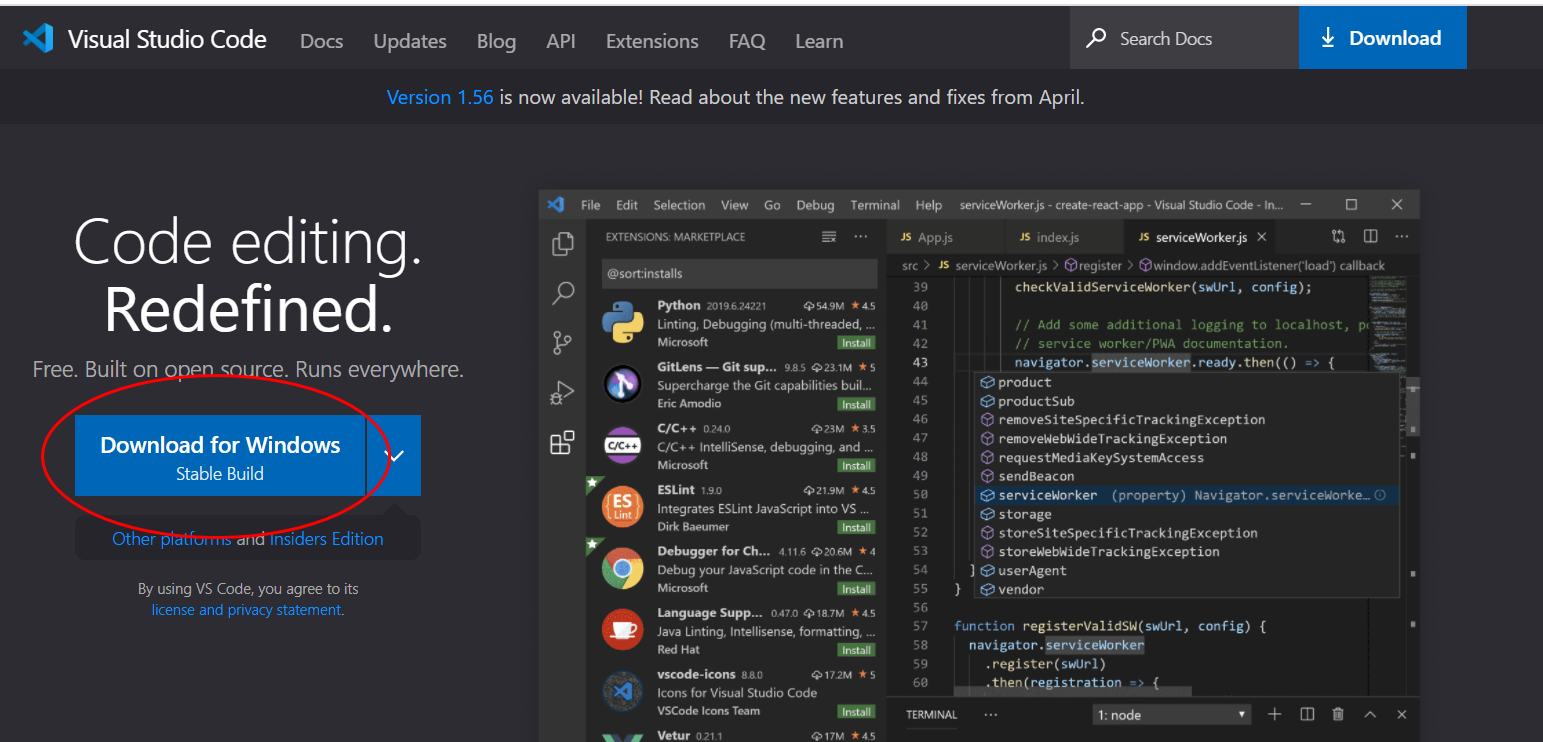Open the Explorer icon in activity bar

(563, 243)
